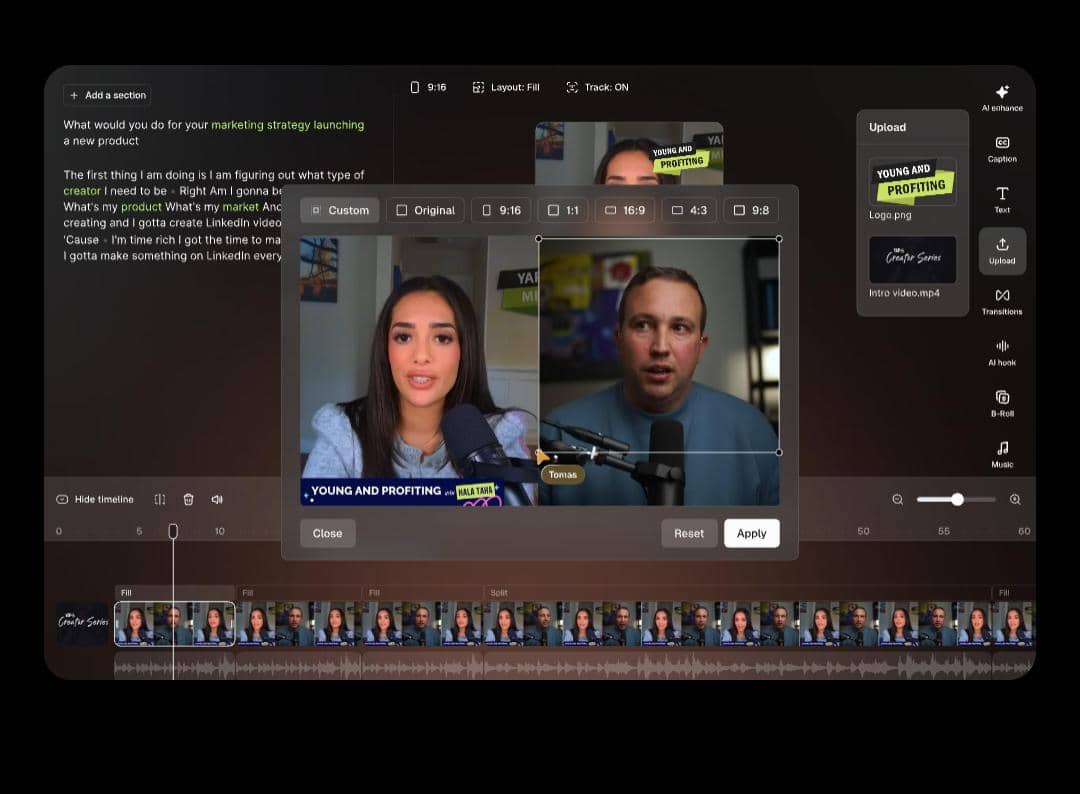Click the split clip icon
This screenshot has height=794, width=1080.
pos(160,499)
